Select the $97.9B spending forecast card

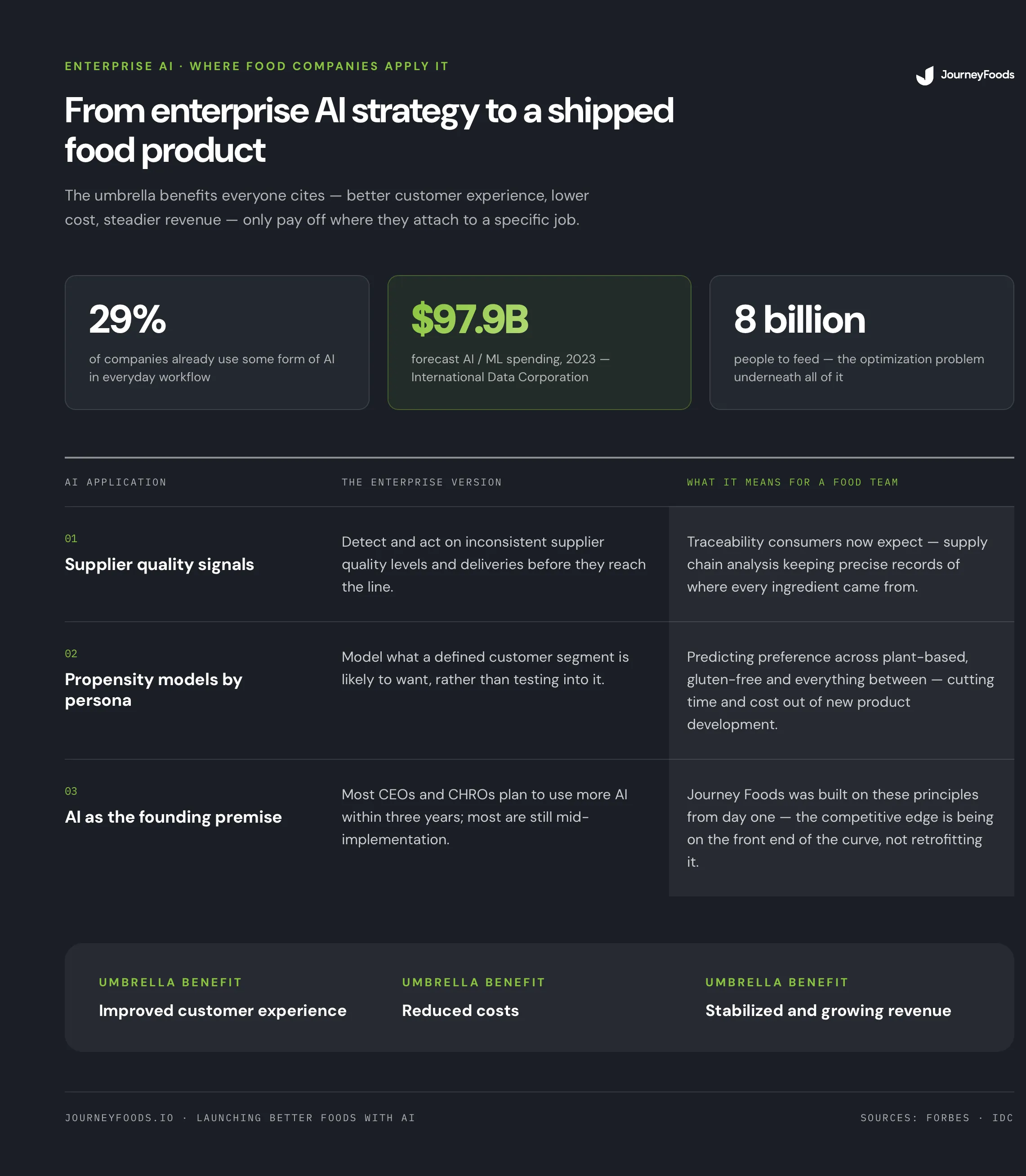click(x=540, y=343)
